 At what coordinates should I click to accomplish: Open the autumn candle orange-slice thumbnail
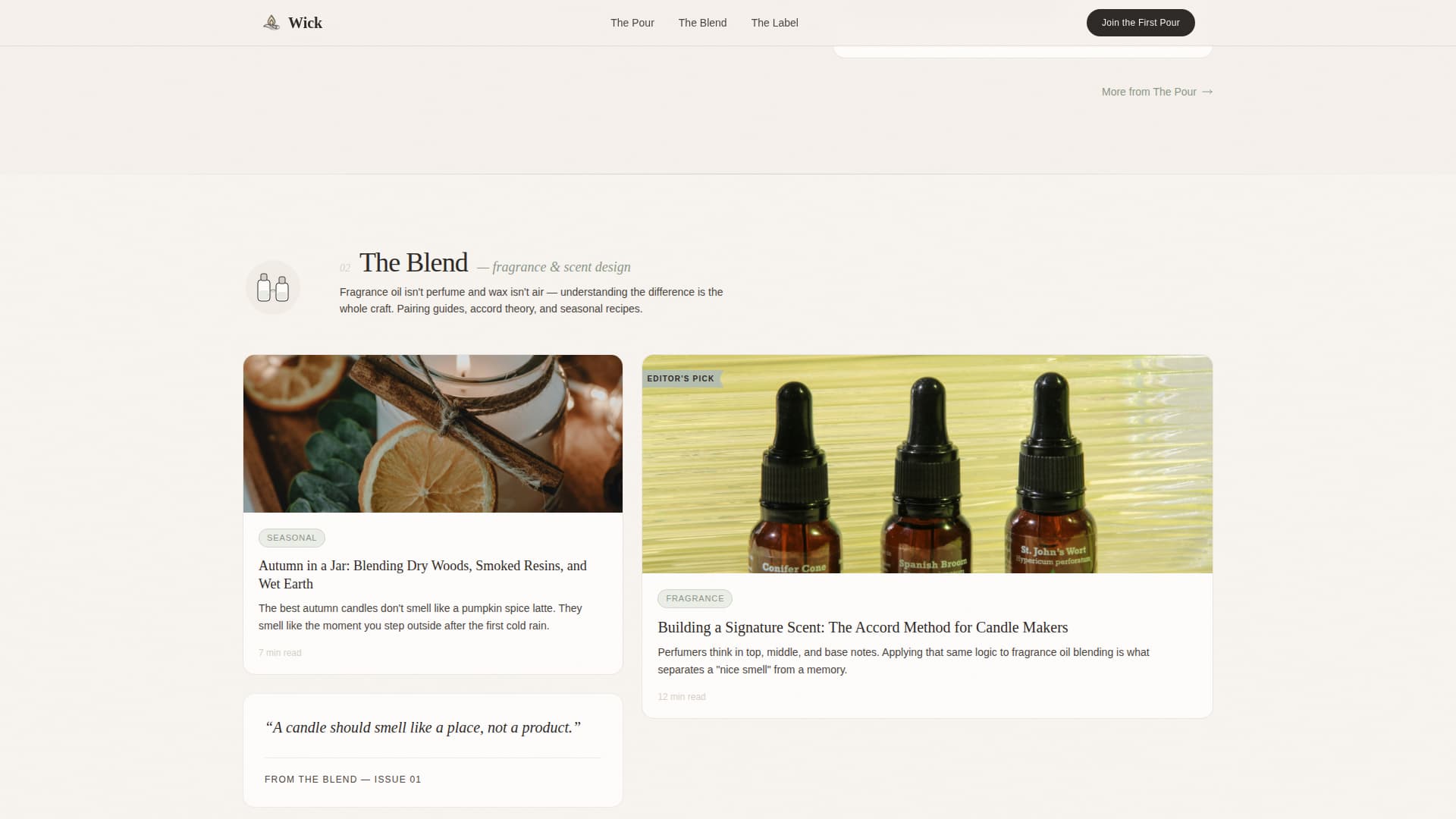433,434
